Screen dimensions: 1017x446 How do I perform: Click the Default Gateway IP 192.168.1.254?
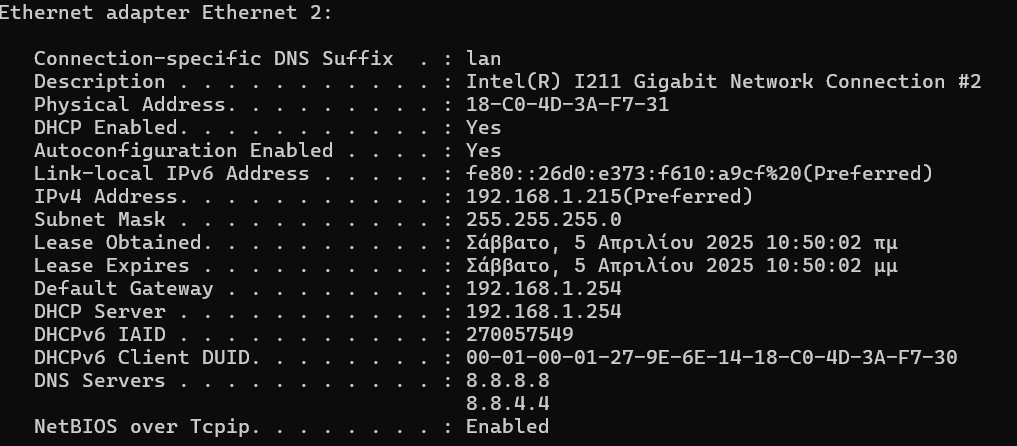coord(543,289)
